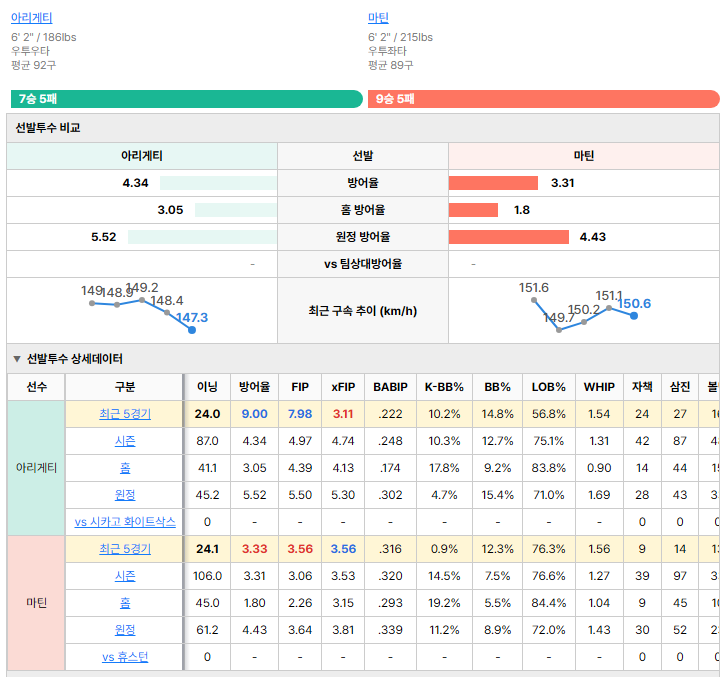Click the 149.7 point on 마틴's velocity chart
Screen dimensions: 726x677
click(x=559, y=330)
